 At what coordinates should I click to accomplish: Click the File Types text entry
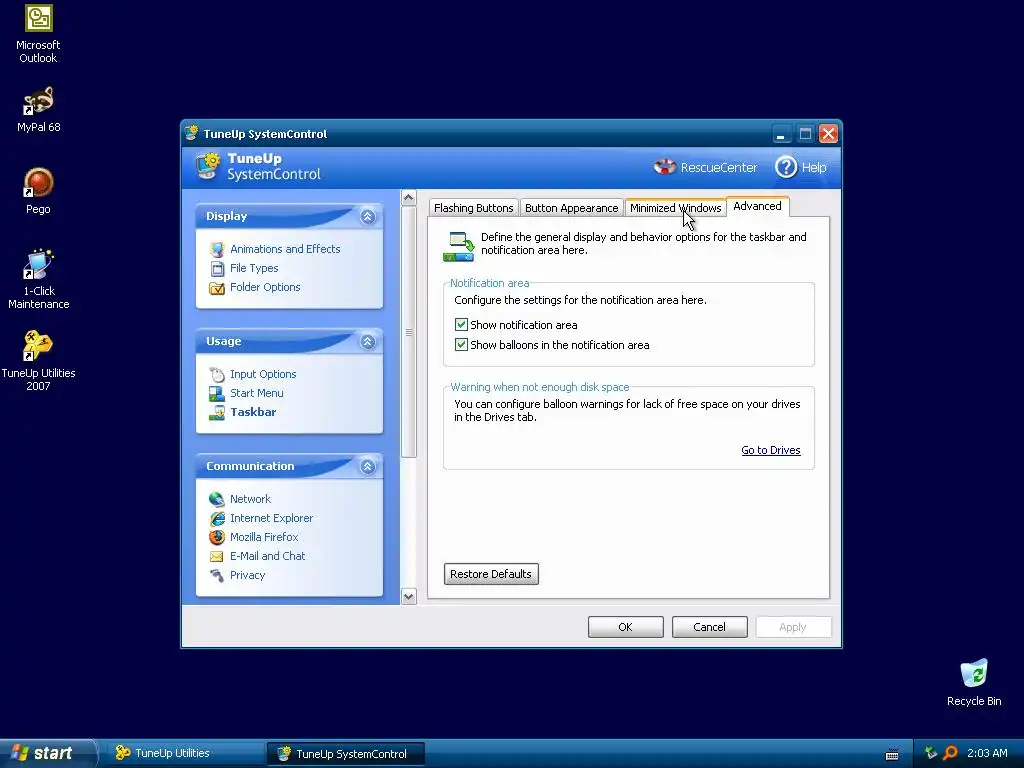point(254,268)
